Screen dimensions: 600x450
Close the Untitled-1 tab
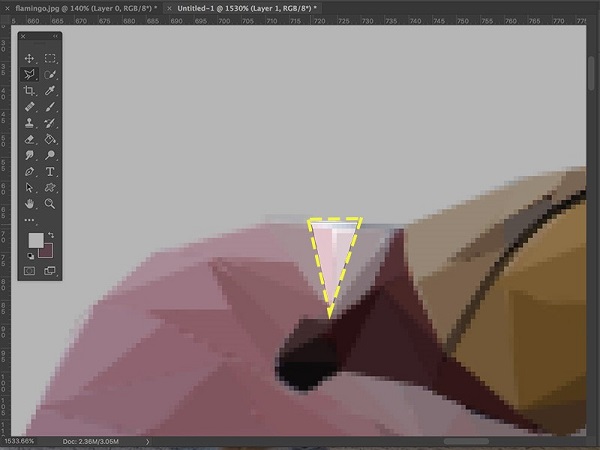[169, 8]
